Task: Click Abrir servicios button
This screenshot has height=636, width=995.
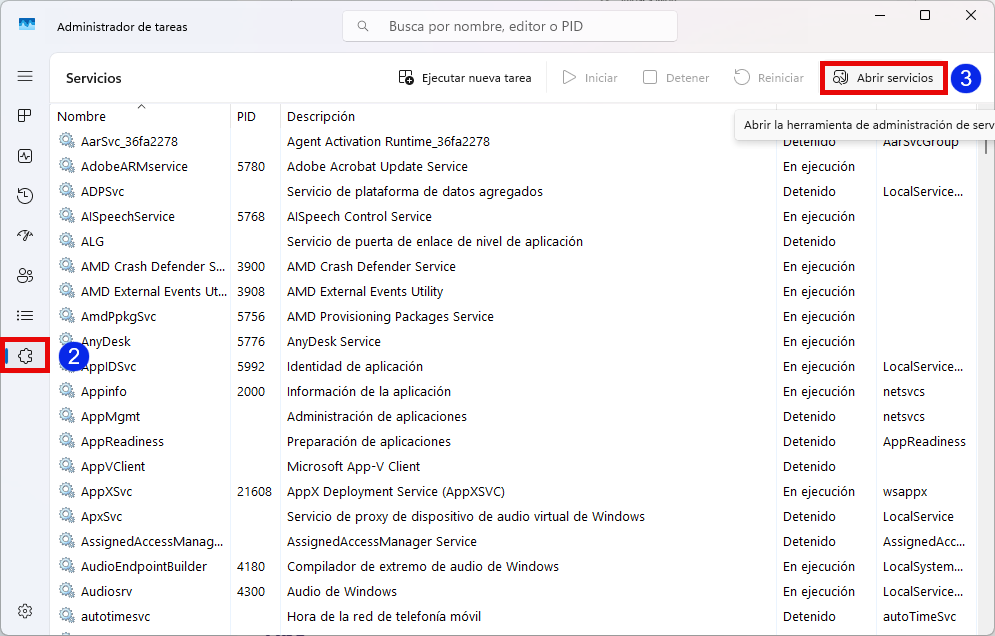Action: click(x=884, y=77)
